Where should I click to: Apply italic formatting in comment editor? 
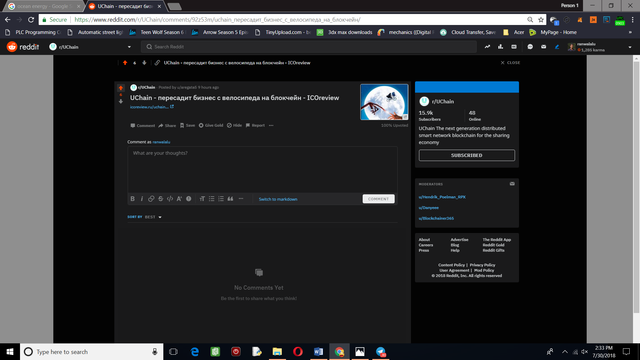point(142,199)
